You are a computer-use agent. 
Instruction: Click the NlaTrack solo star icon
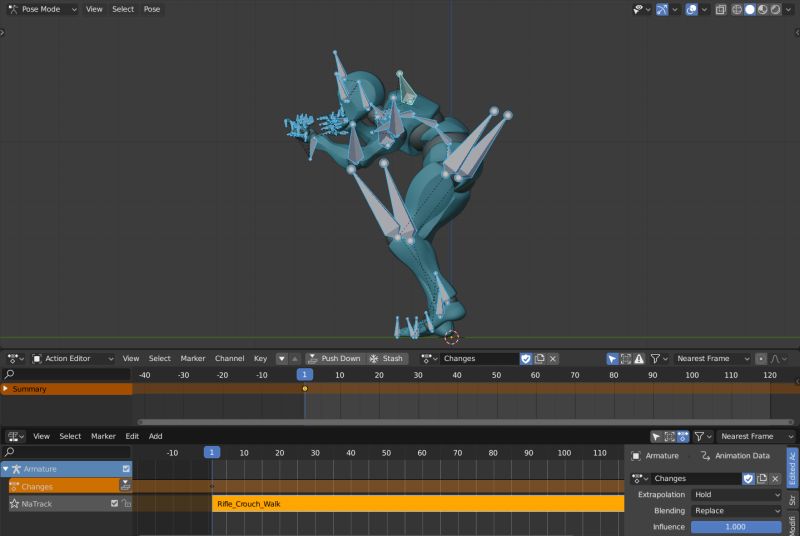[x=14, y=503]
